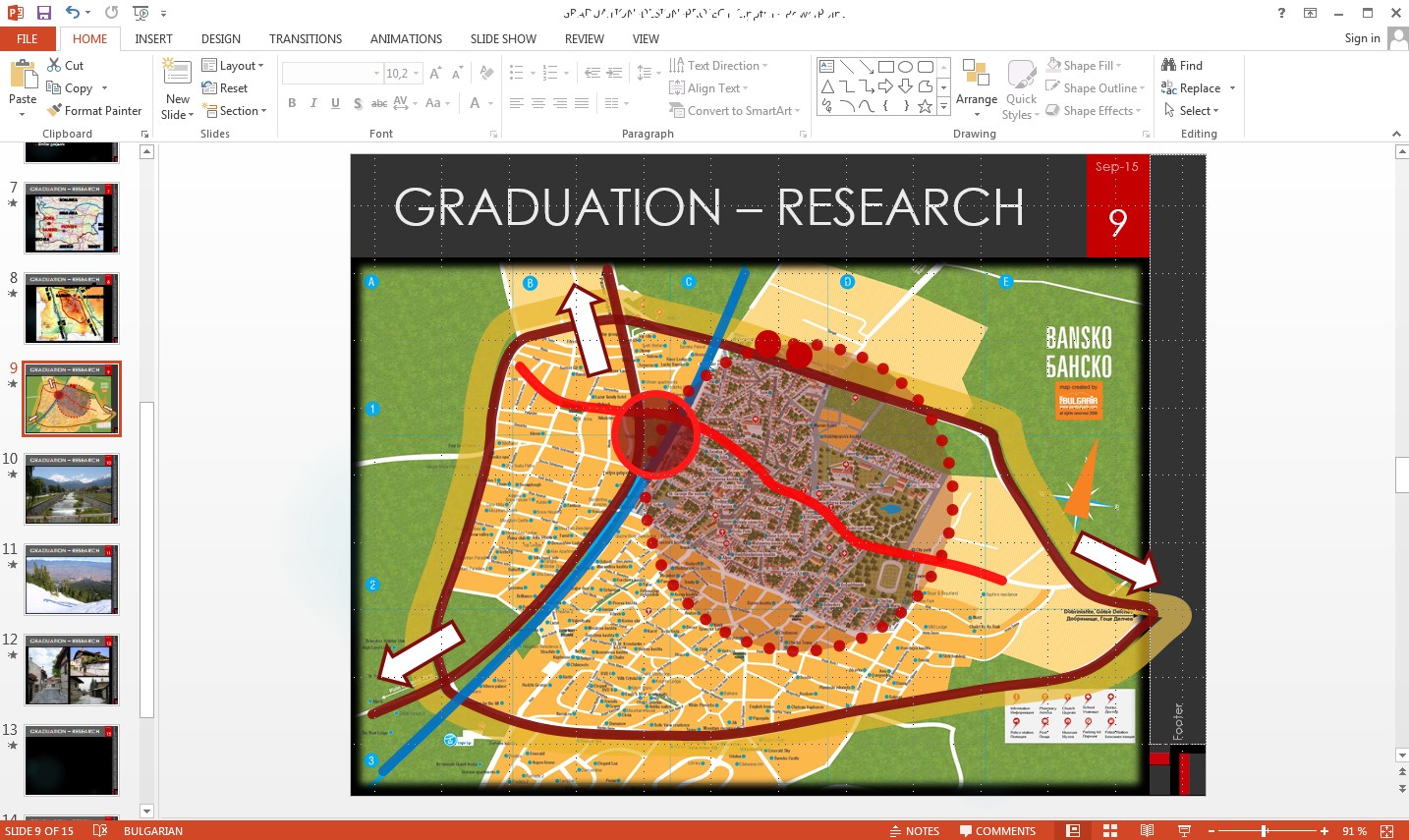Open the Layout dropdown
Viewport: 1409px width, 840px height.
coord(233,66)
